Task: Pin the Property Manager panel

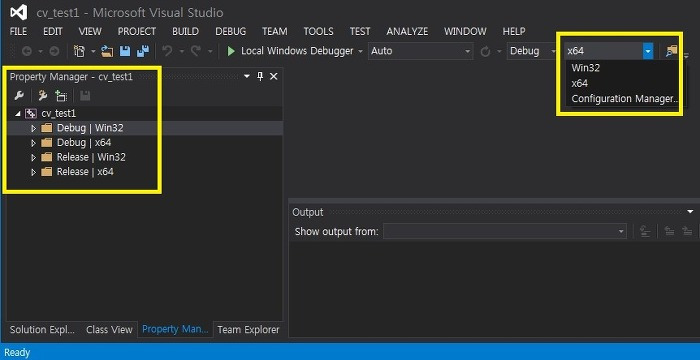Action: click(260, 76)
